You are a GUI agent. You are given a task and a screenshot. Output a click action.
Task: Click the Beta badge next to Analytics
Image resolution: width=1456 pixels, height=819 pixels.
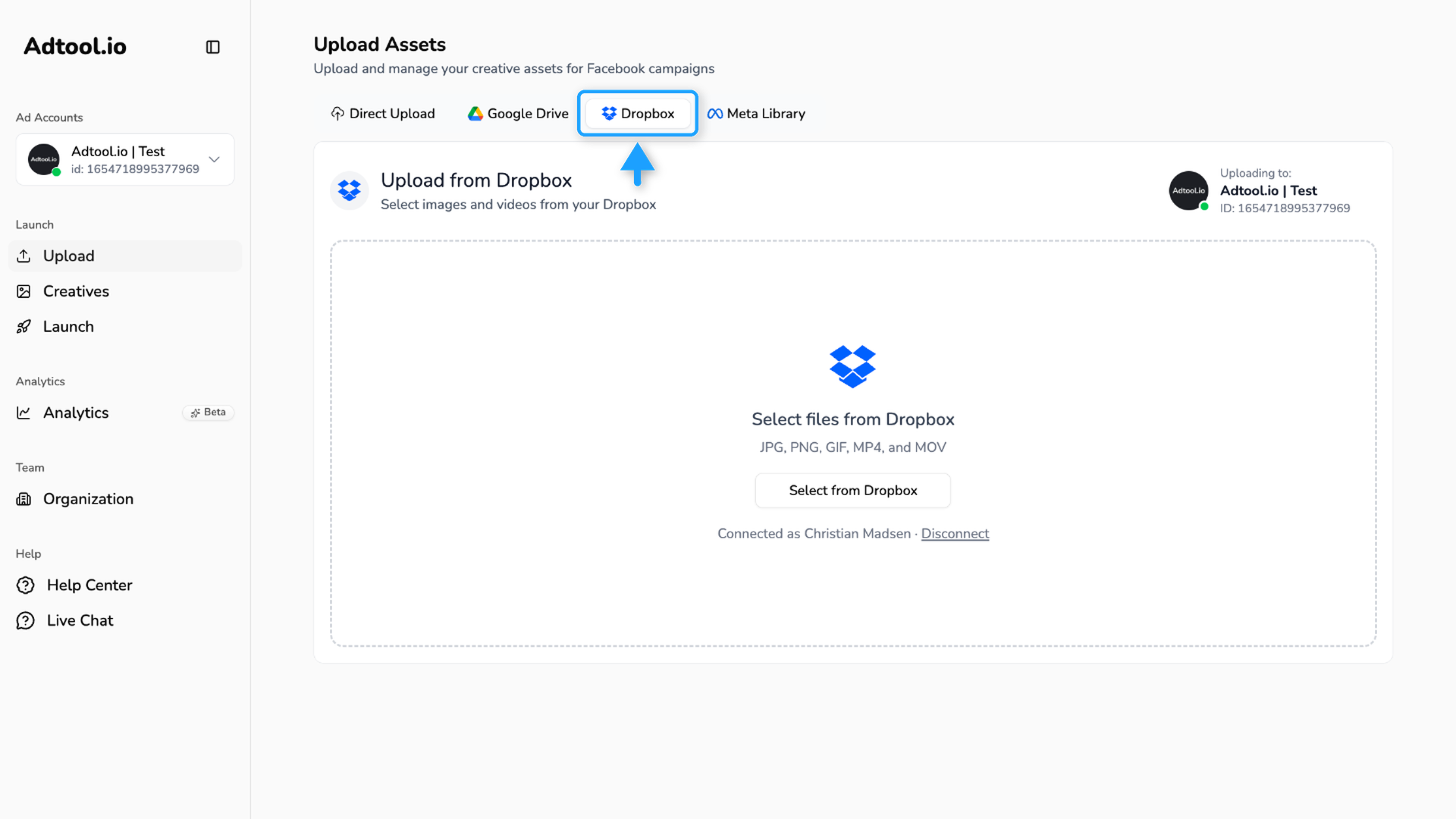click(209, 413)
